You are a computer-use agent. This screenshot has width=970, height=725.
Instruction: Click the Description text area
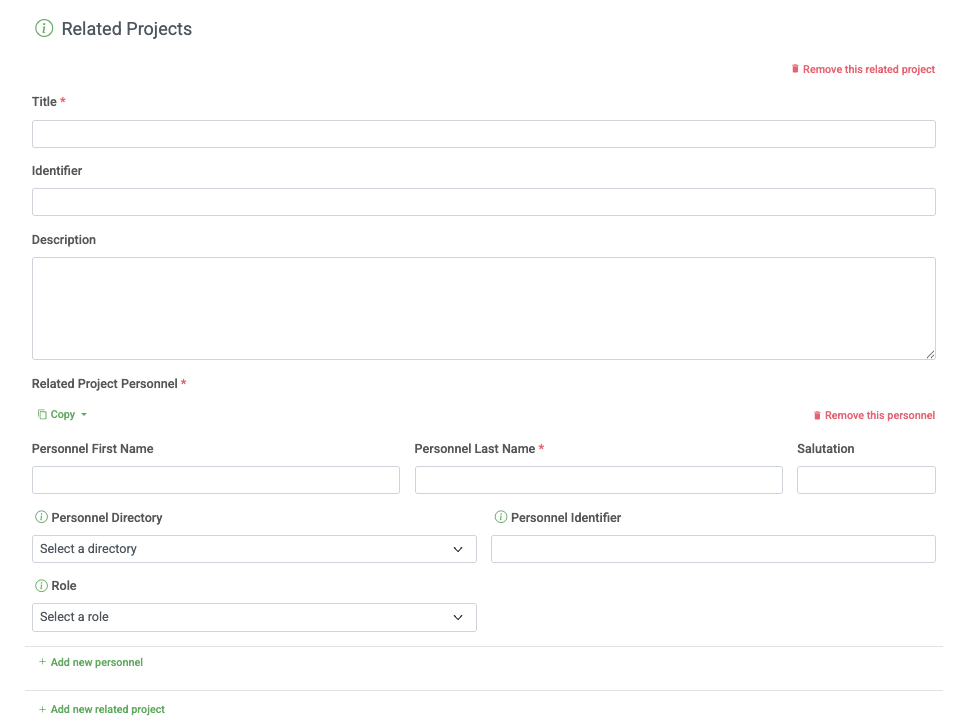(484, 305)
